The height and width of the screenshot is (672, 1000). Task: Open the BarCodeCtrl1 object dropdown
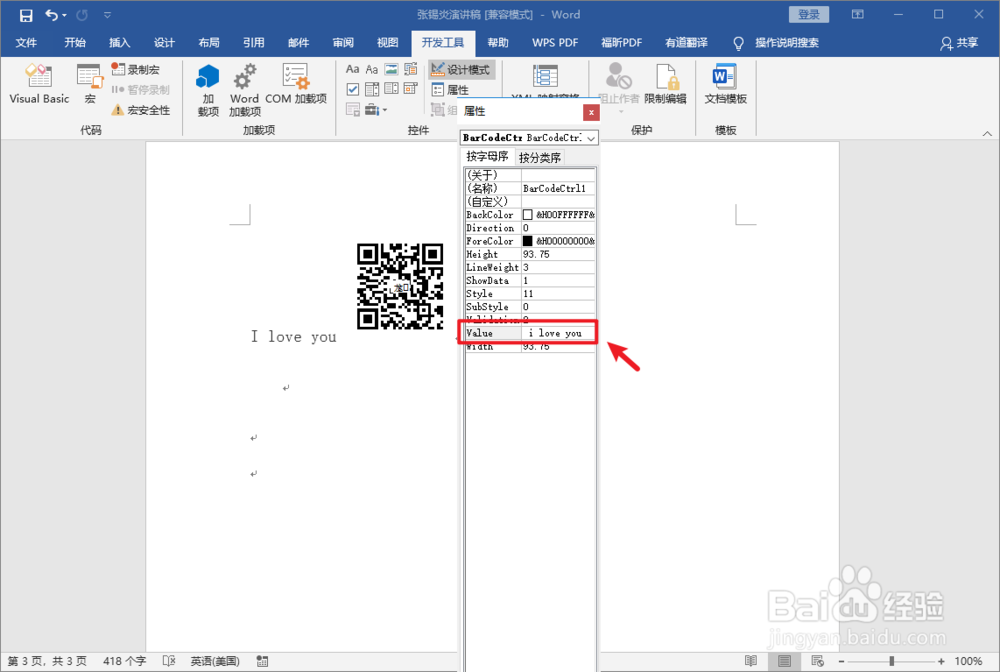pos(591,138)
